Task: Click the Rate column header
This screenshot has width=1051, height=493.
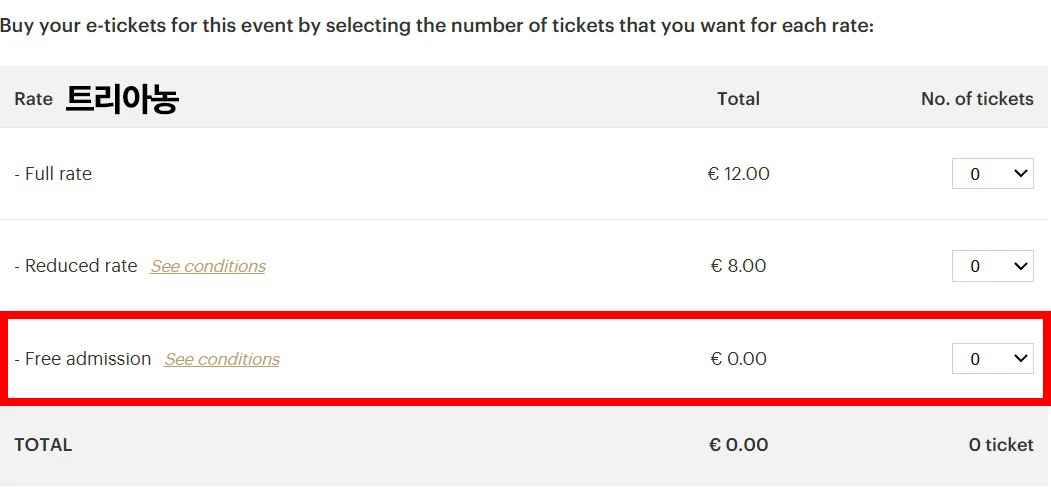Action: [33, 99]
